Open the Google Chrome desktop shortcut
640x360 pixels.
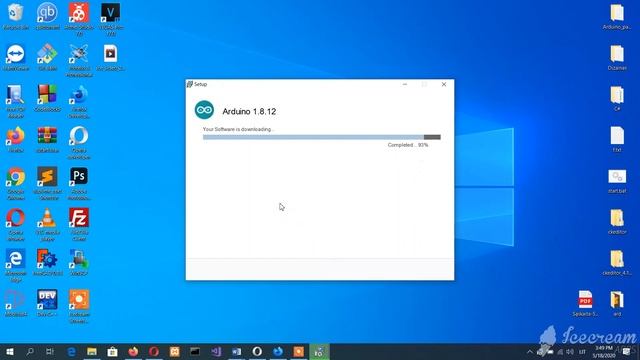click(x=16, y=177)
